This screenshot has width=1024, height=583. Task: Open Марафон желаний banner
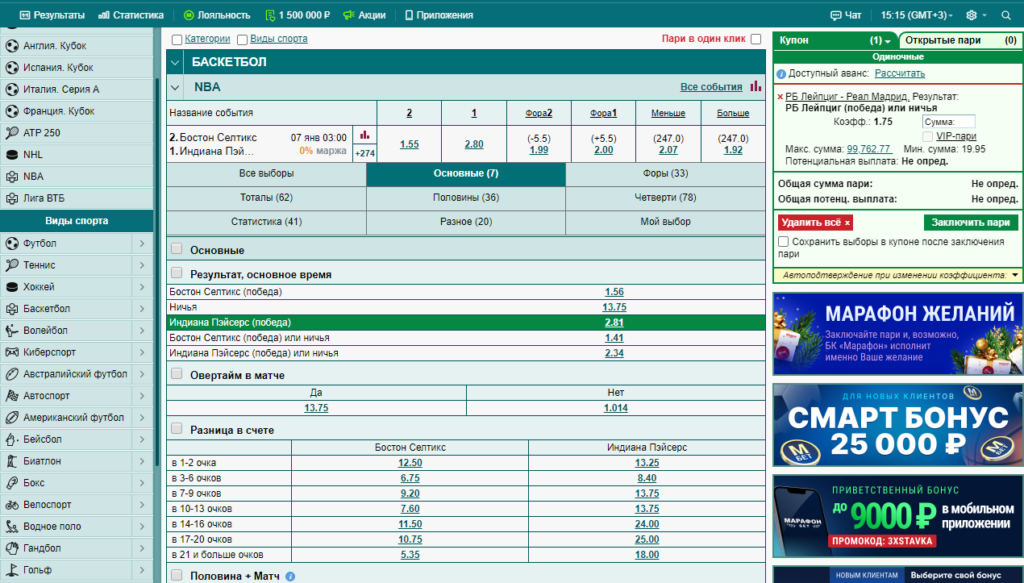(897, 334)
